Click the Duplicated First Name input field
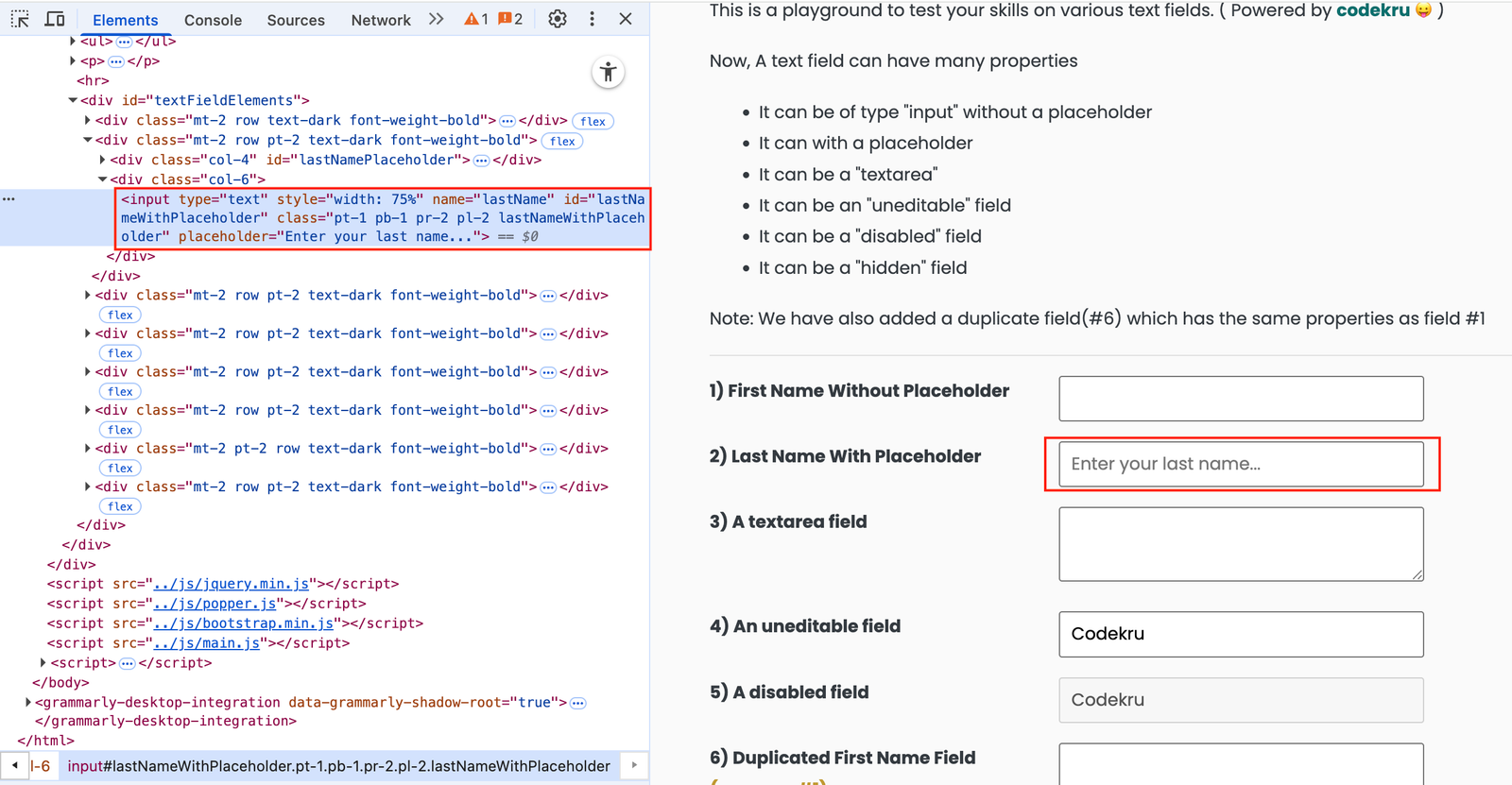Viewport: 1512px width, 785px height. [1241, 764]
